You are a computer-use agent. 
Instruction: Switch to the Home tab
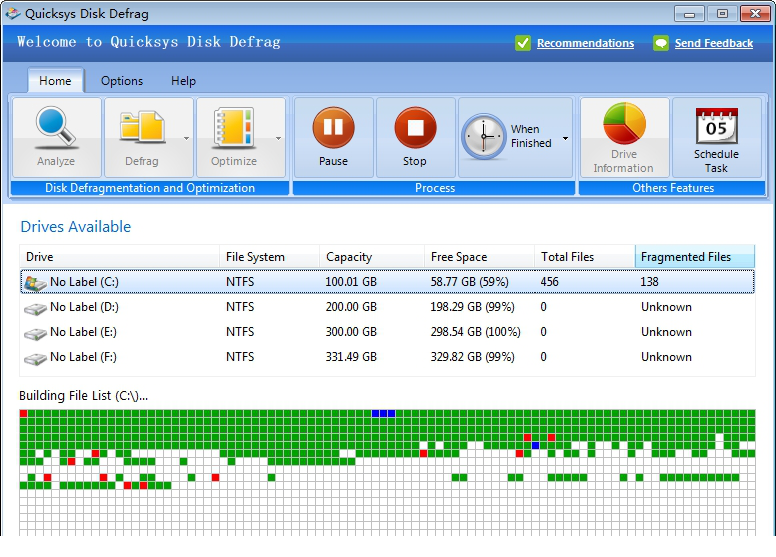(55, 81)
